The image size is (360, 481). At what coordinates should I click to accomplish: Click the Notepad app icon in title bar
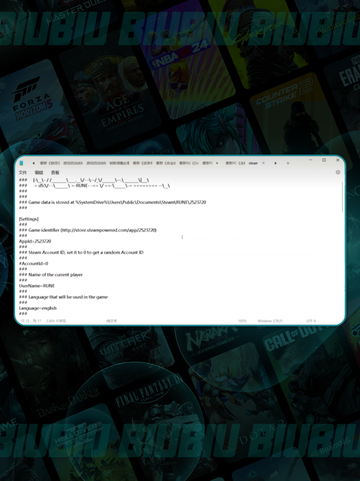[21, 163]
